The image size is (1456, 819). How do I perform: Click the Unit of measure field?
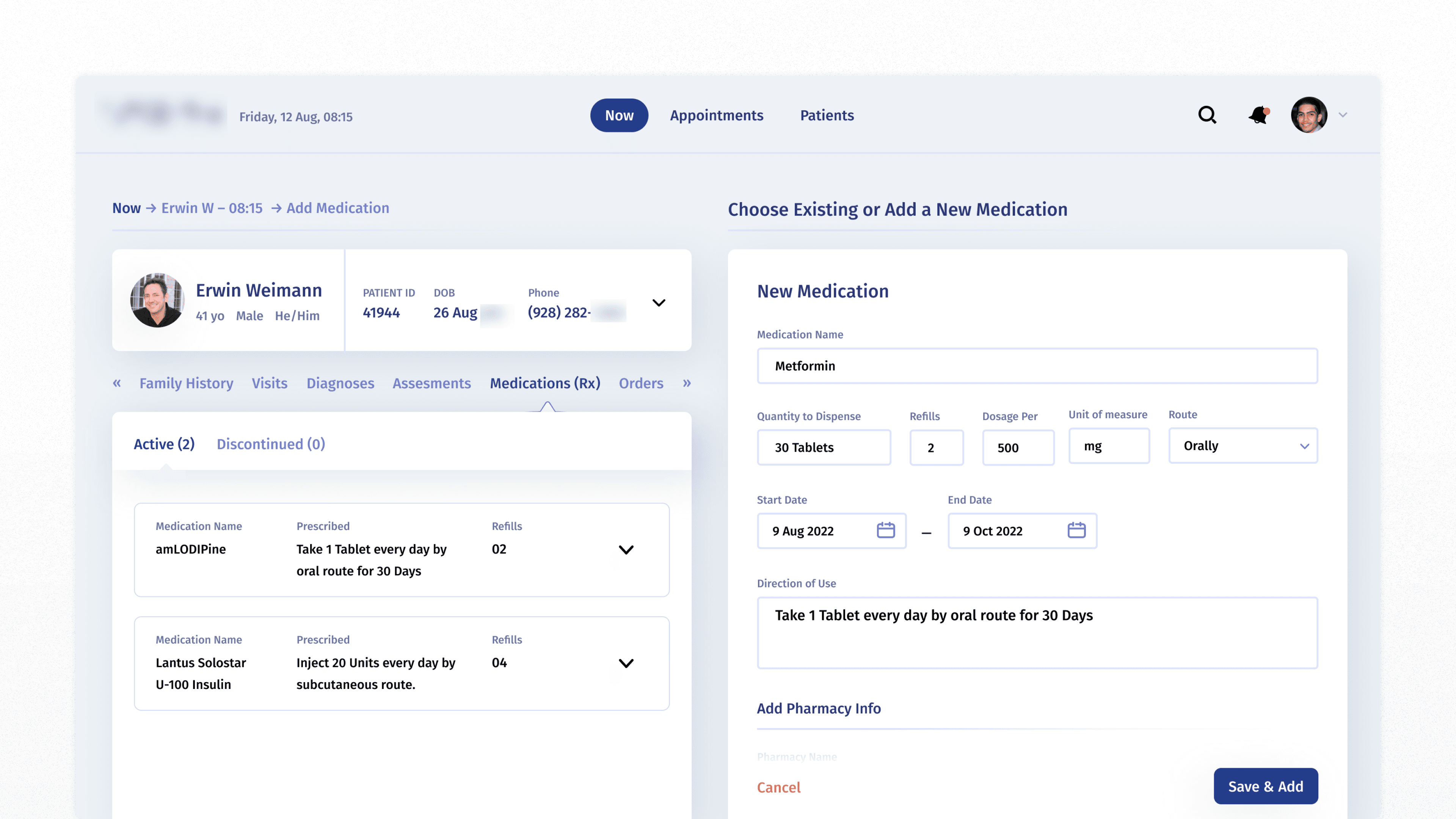pos(1109,446)
